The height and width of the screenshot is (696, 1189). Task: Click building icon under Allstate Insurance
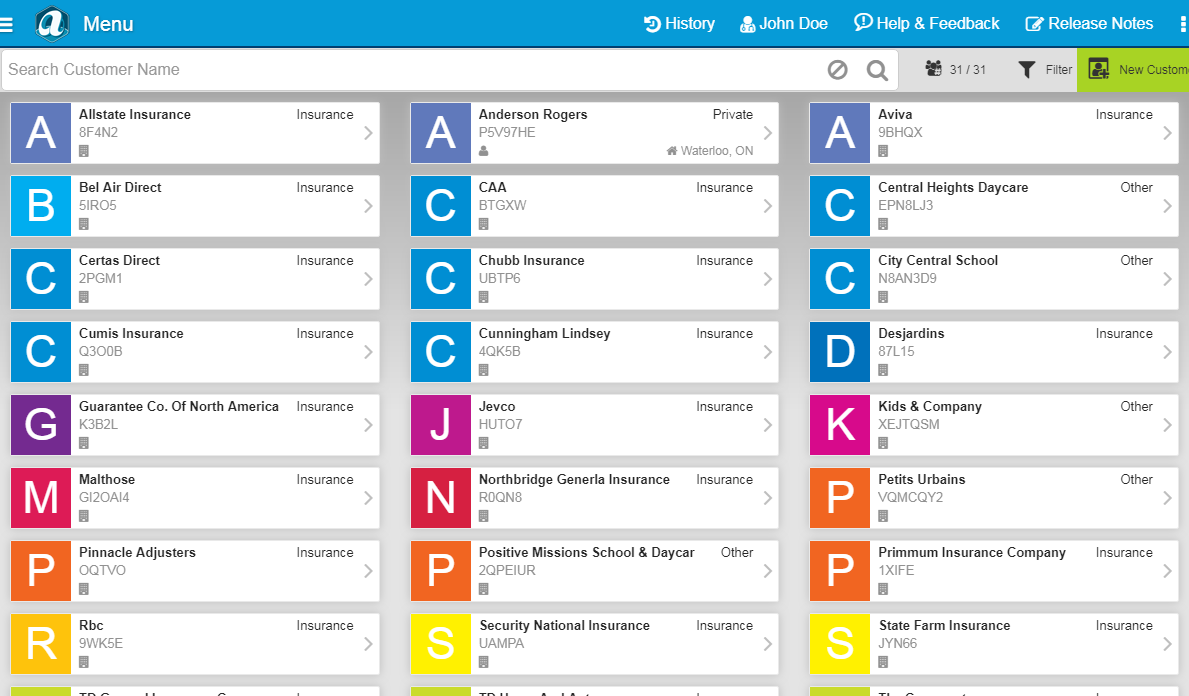[84, 151]
